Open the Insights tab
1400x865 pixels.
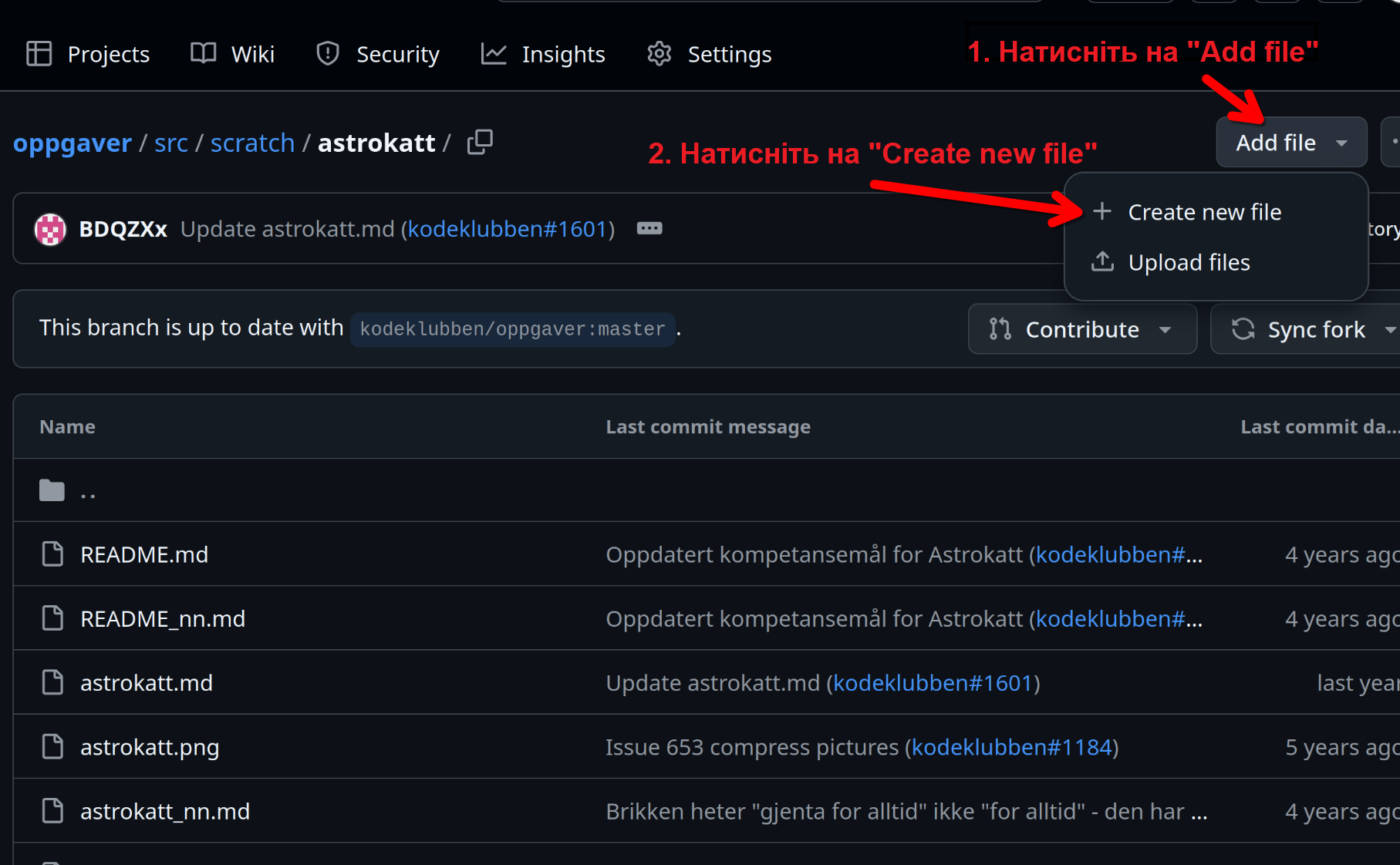coord(543,54)
